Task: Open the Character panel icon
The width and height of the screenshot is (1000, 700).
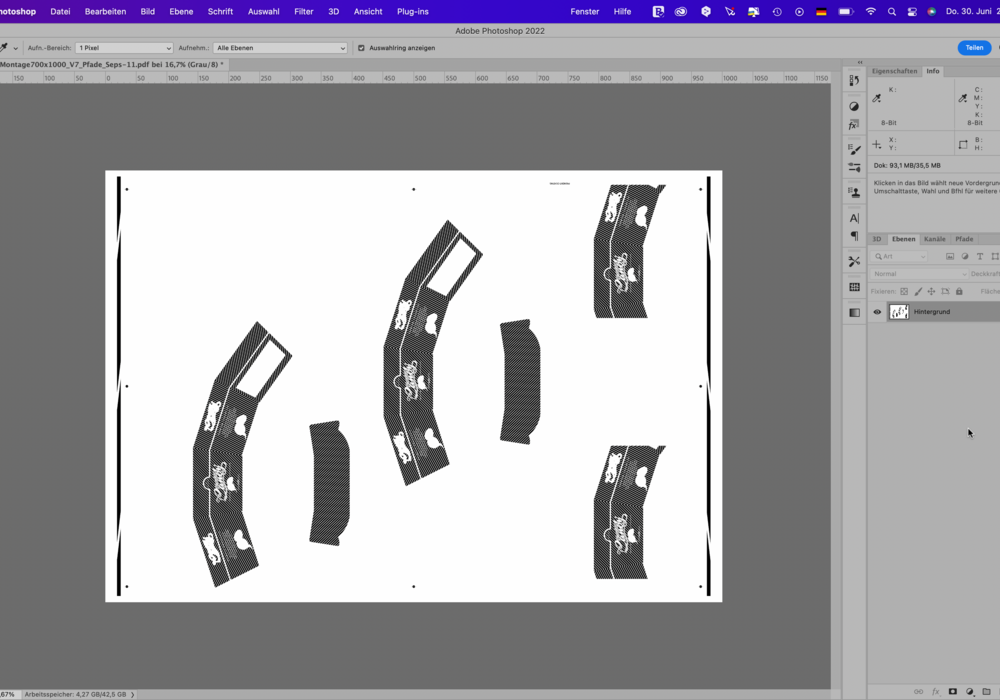Action: pos(854,218)
